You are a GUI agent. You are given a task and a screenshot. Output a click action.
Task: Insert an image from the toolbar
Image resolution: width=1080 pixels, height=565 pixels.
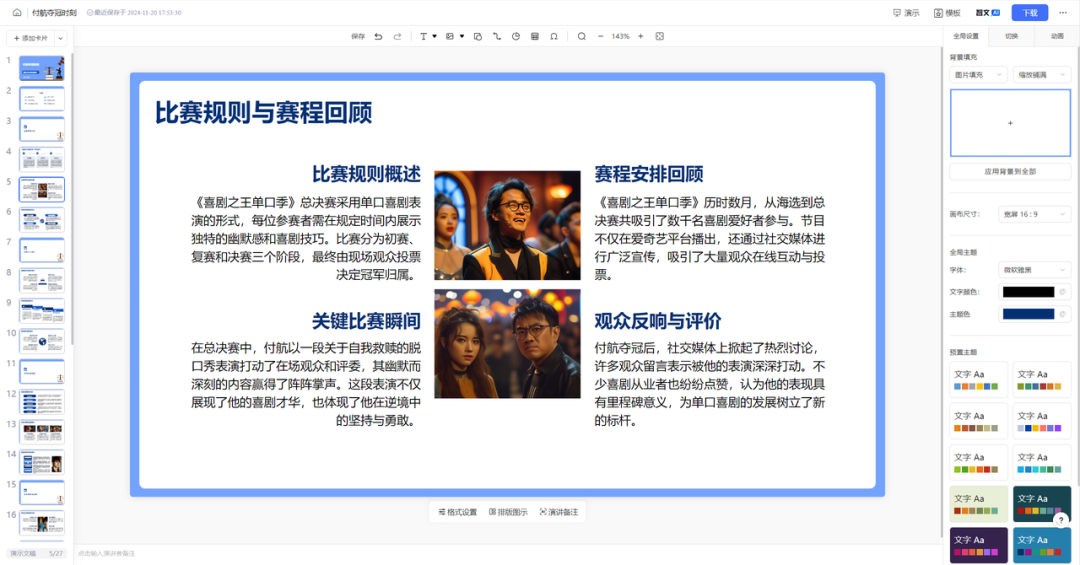pos(450,37)
